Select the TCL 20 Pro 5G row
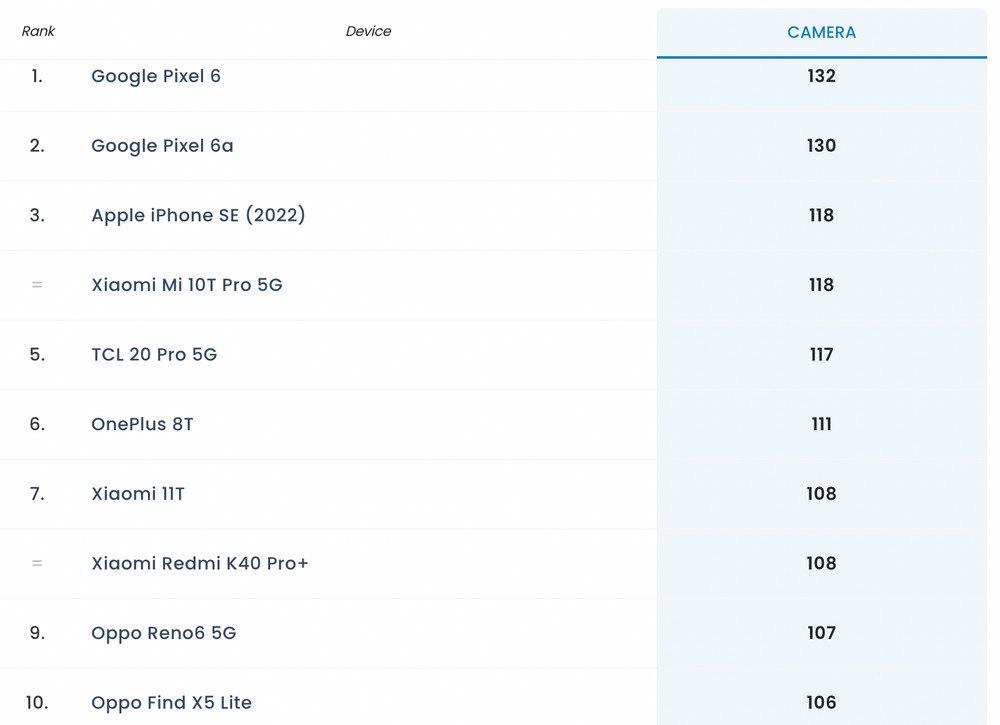 [154, 354]
